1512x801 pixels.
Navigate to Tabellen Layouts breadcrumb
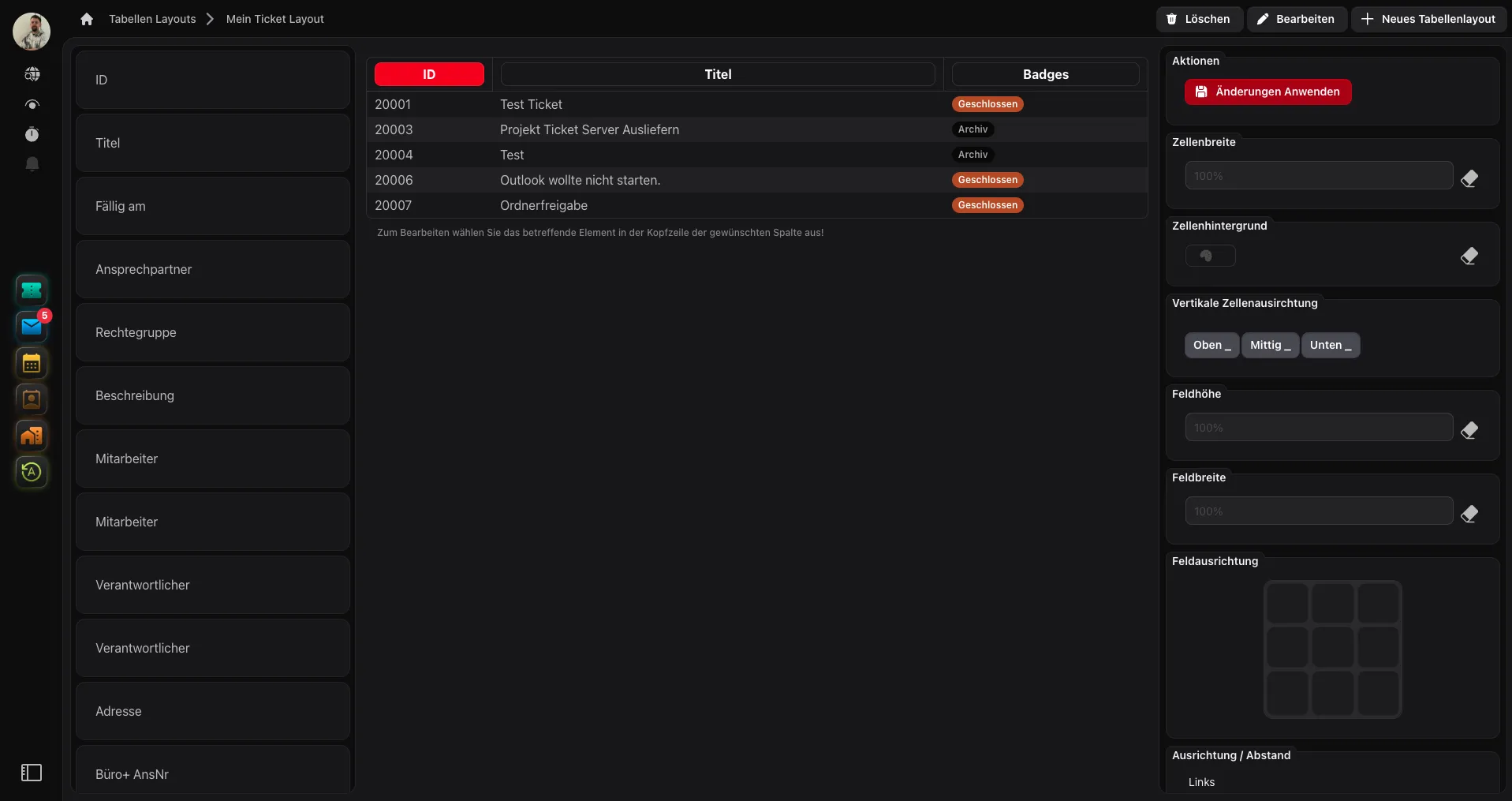point(152,19)
